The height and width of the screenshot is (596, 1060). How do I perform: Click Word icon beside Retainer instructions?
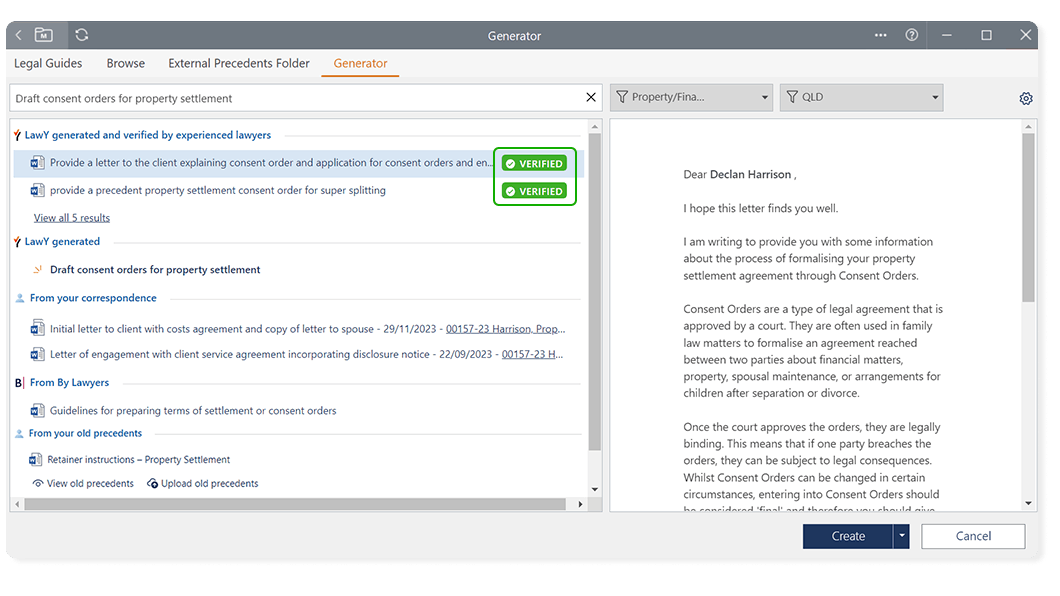(35, 460)
